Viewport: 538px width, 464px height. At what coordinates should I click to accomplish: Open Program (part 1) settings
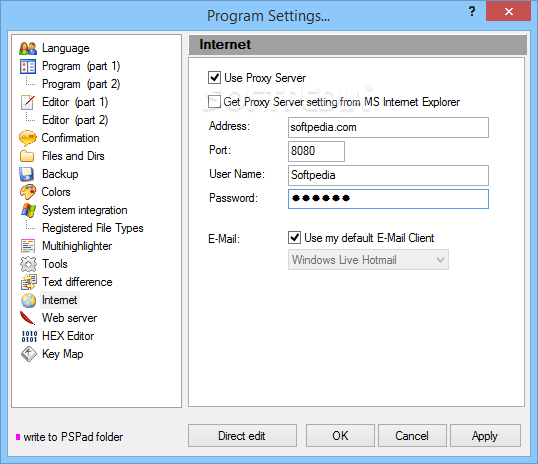(x=81, y=66)
